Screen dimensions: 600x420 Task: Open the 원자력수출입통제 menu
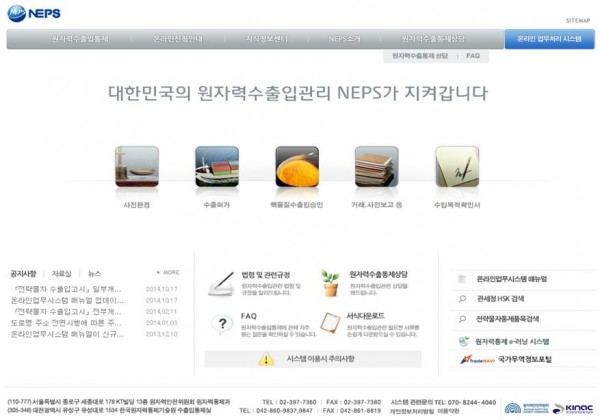[x=80, y=39]
